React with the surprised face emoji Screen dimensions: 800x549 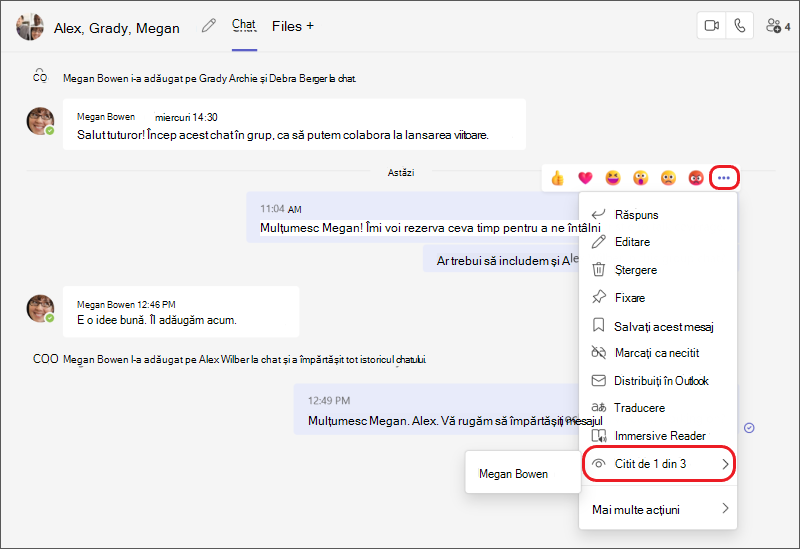pos(640,178)
